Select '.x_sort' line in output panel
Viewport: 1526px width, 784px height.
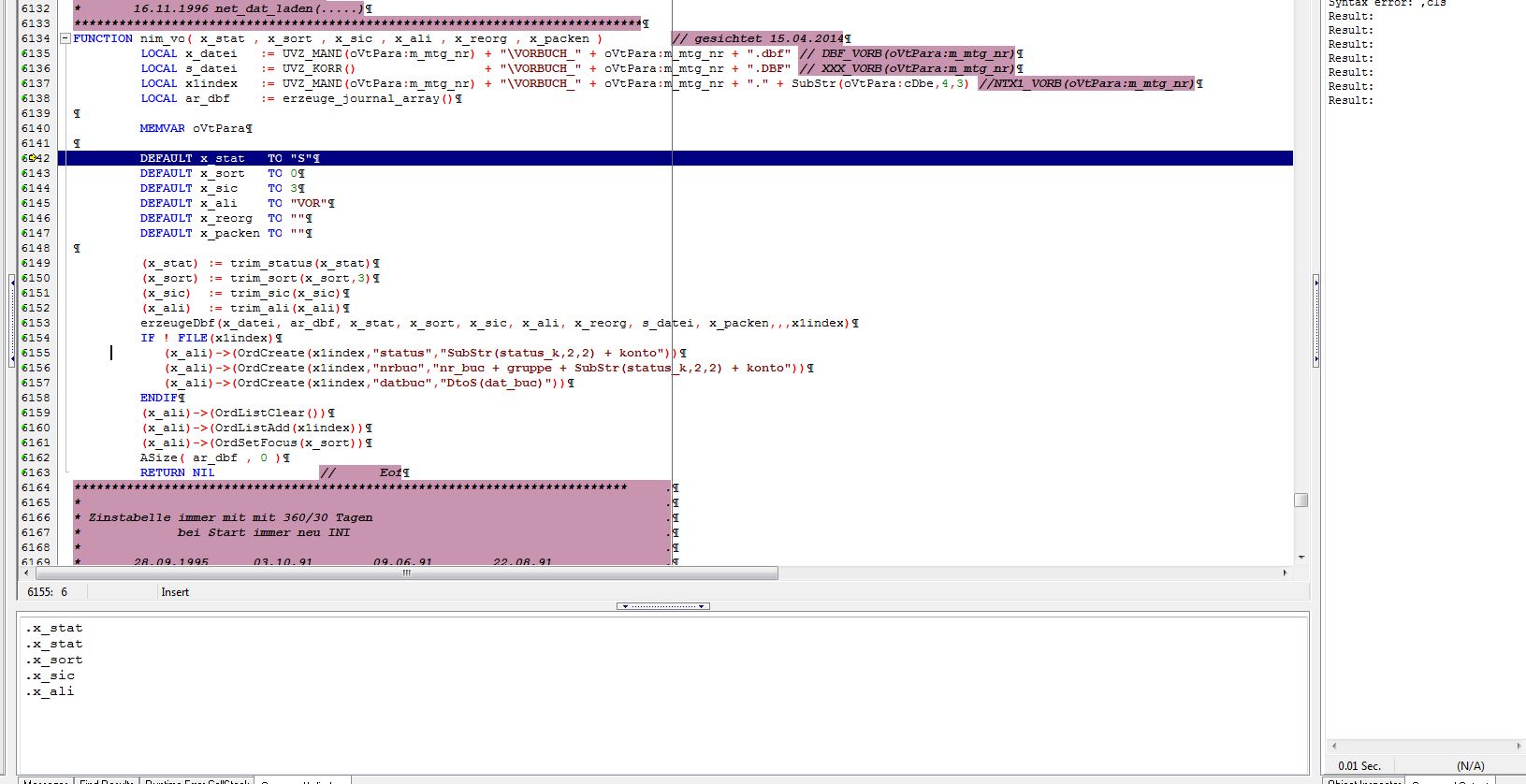point(54,660)
